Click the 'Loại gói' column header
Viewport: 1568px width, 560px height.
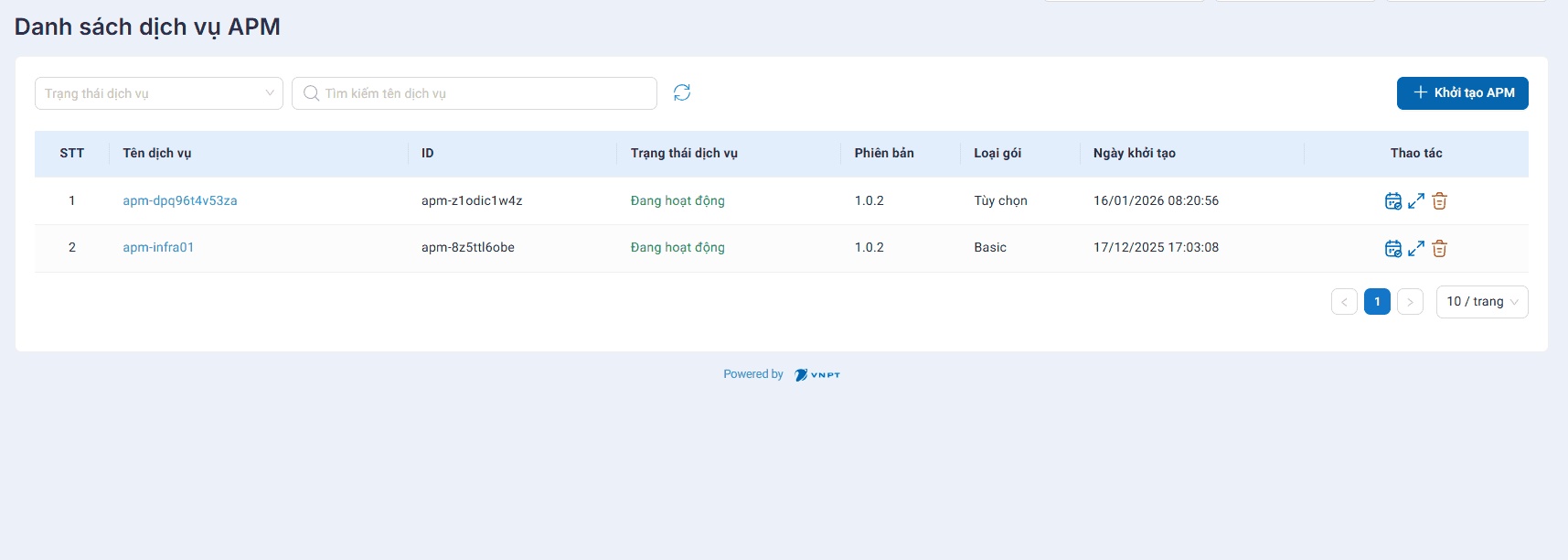pyautogui.click(x=997, y=154)
